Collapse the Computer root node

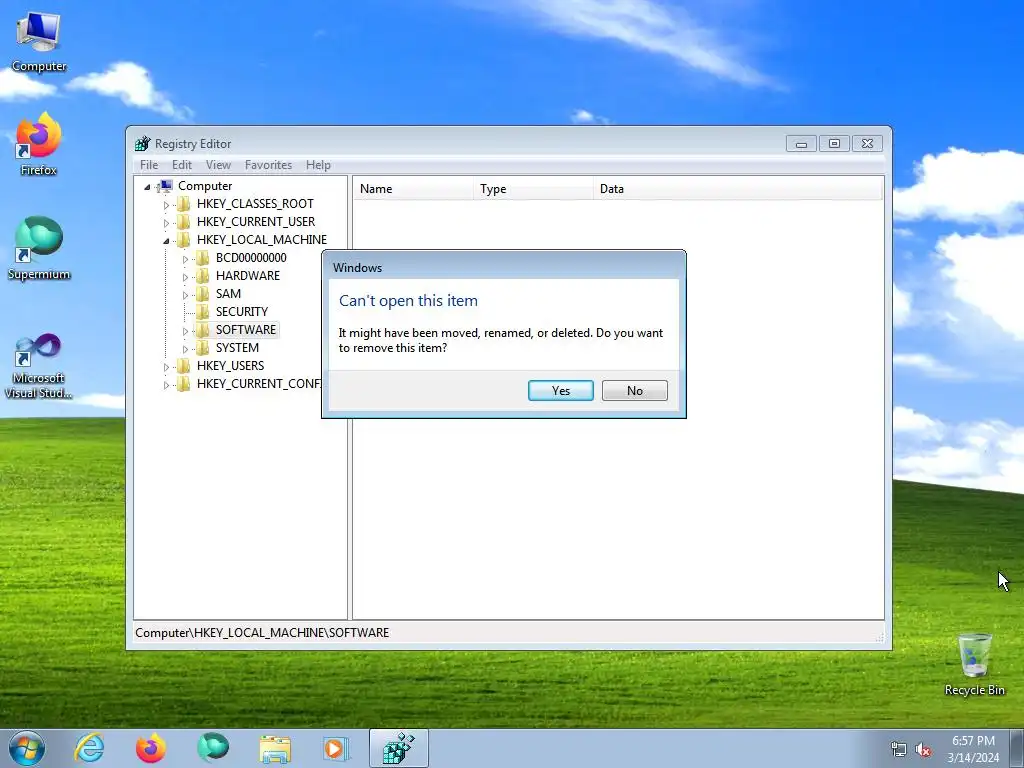[148, 187]
